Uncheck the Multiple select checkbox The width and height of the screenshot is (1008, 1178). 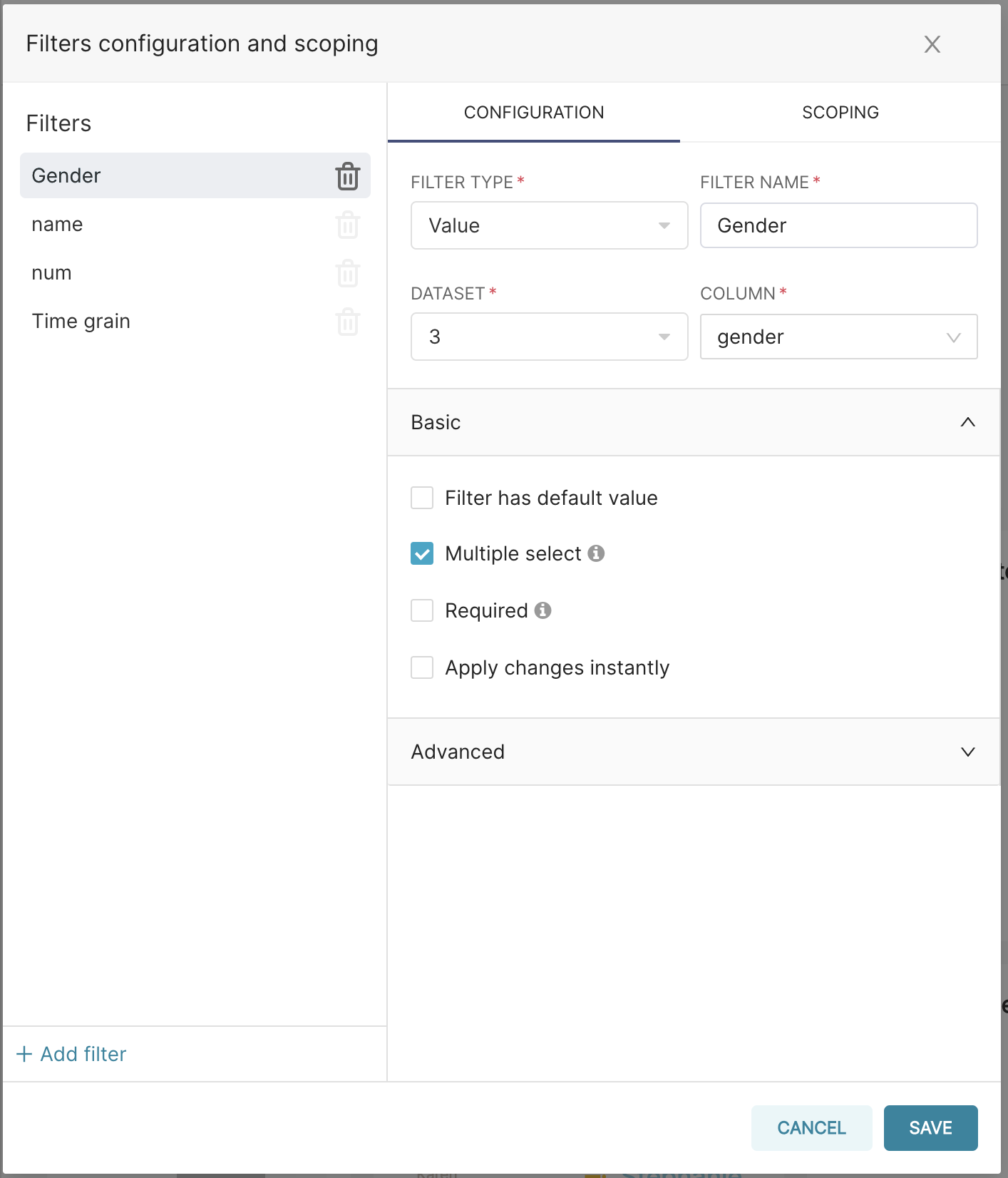coord(422,553)
